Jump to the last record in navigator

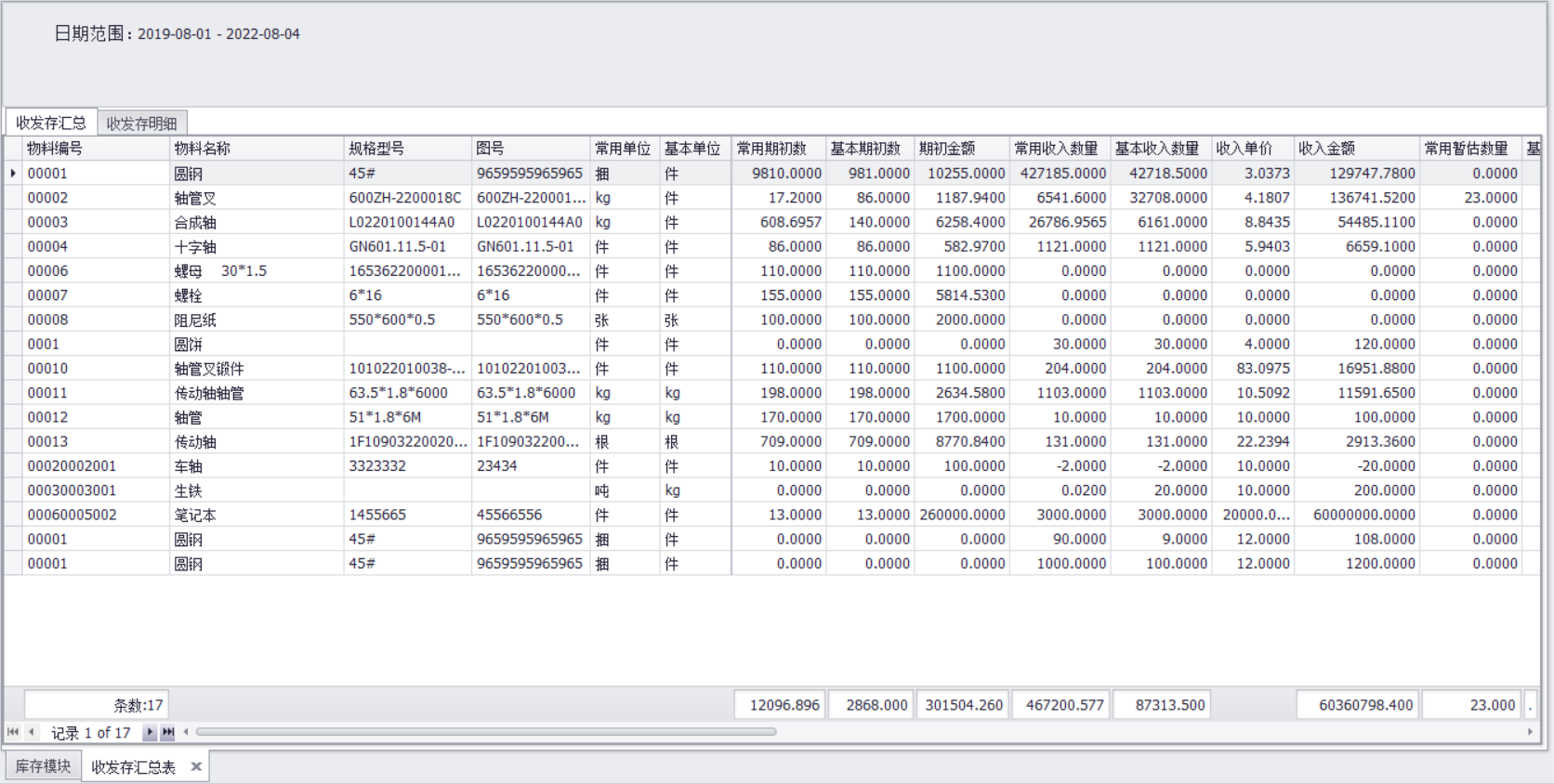point(168,732)
